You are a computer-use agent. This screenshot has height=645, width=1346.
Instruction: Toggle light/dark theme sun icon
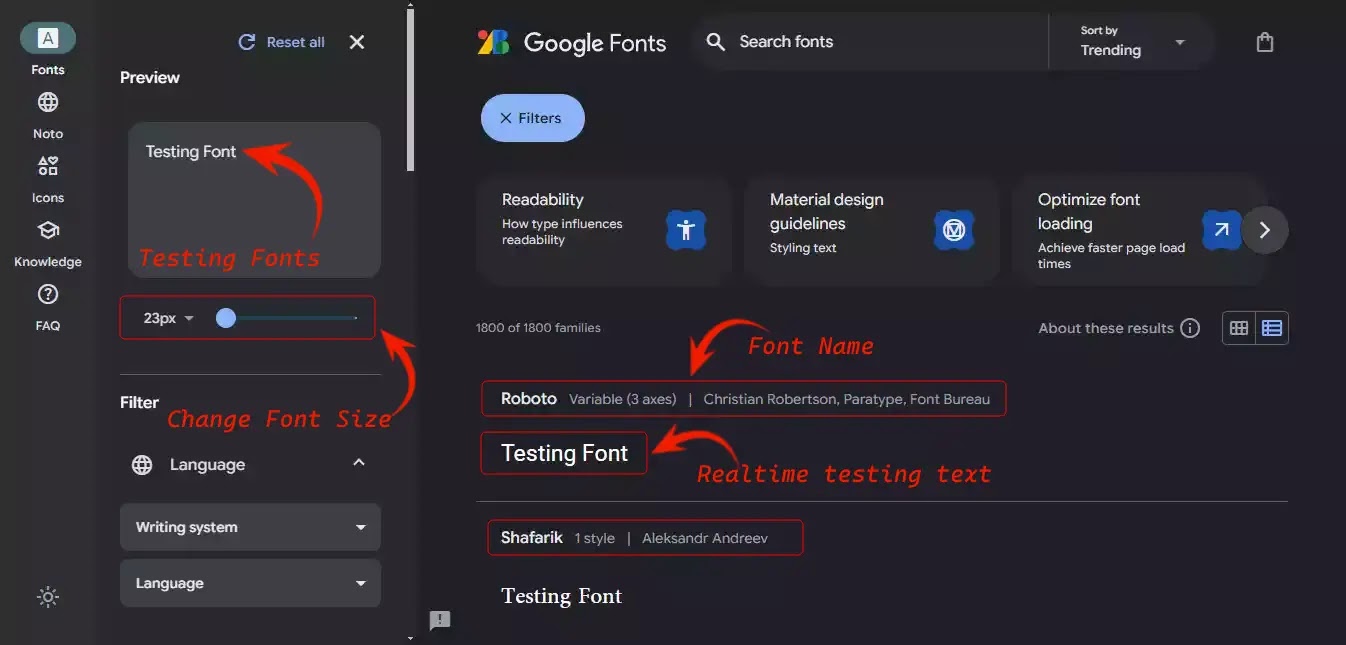pyautogui.click(x=48, y=597)
